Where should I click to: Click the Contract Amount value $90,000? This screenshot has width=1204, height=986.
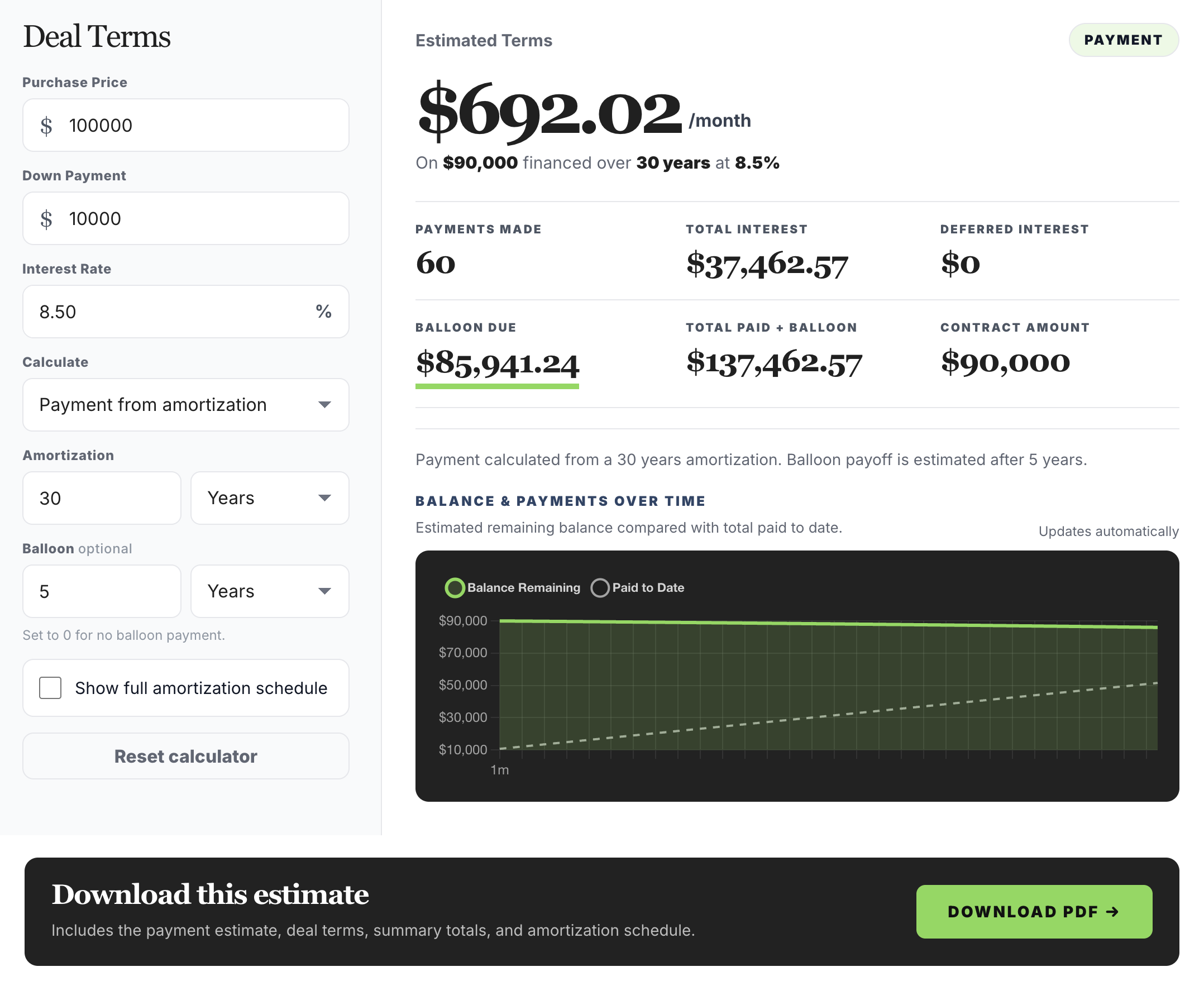coord(1005,362)
